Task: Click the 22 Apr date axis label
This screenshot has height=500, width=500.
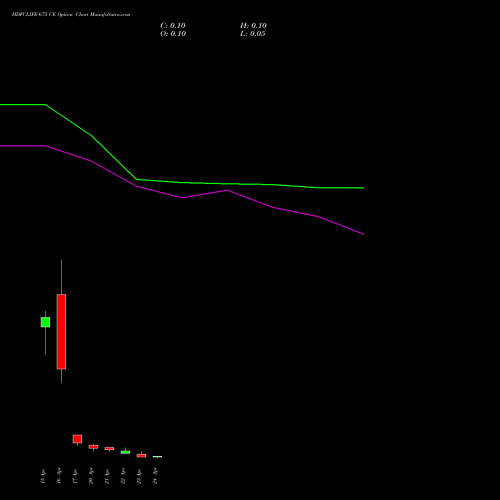Action: tap(123, 476)
